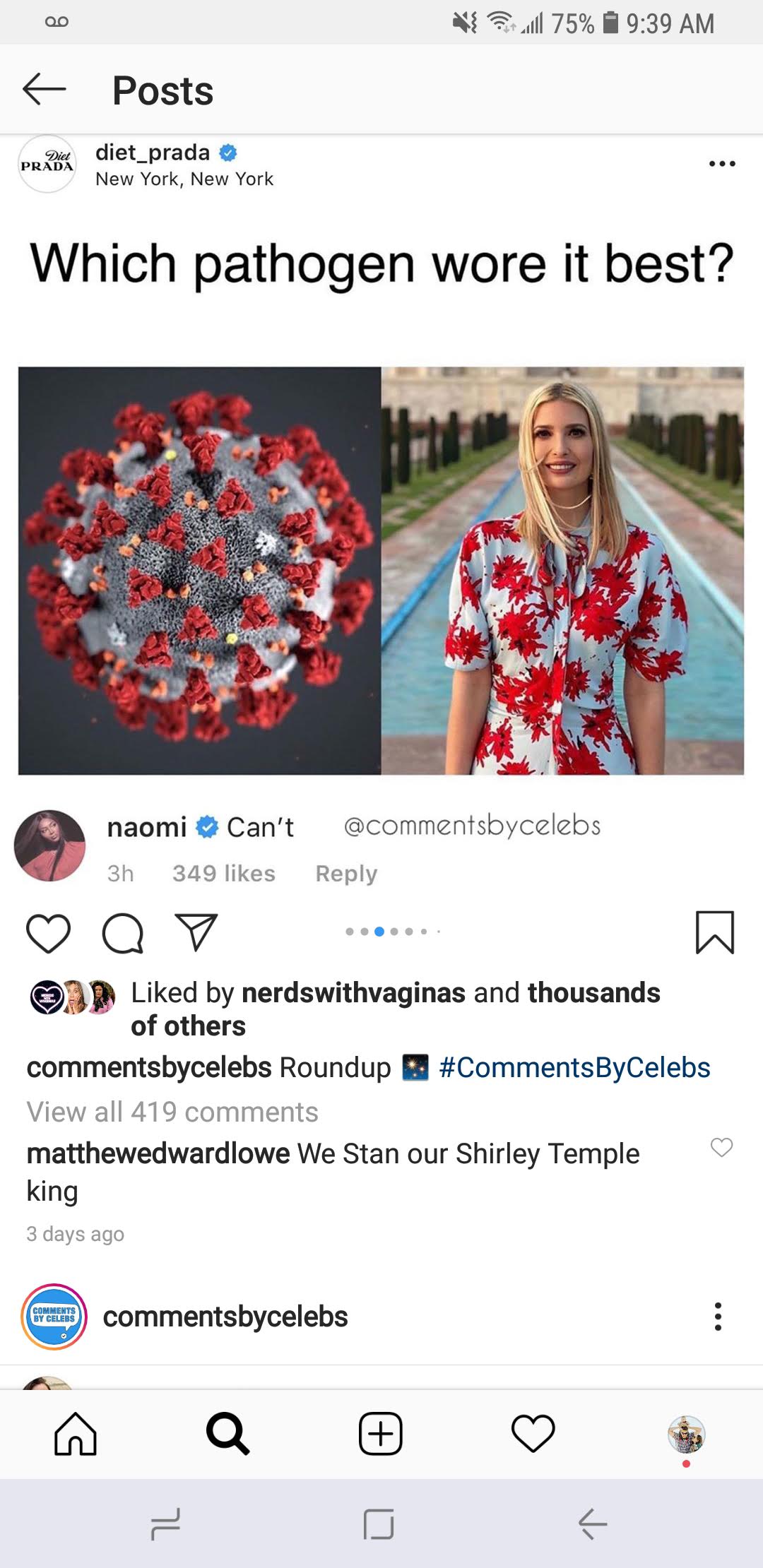
Task: Tap View all 419 comments
Action: click(172, 1112)
